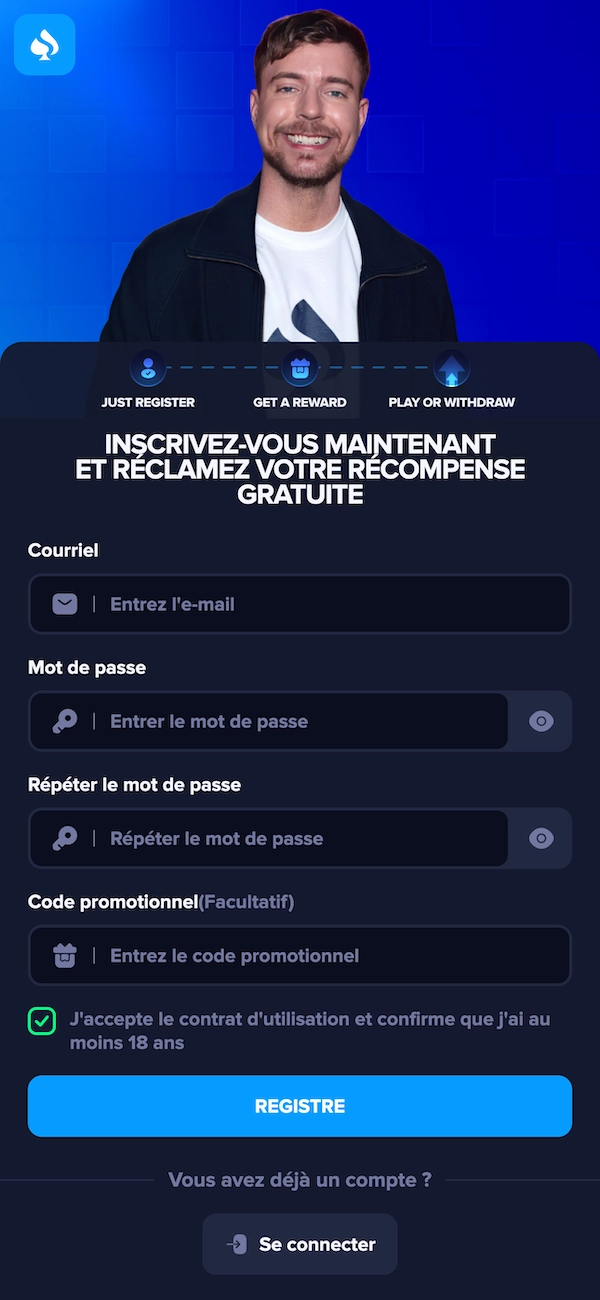This screenshot has height=1300, width=600.
Task: Toggle password visibility with the eye icon
Action: [540, 721]
